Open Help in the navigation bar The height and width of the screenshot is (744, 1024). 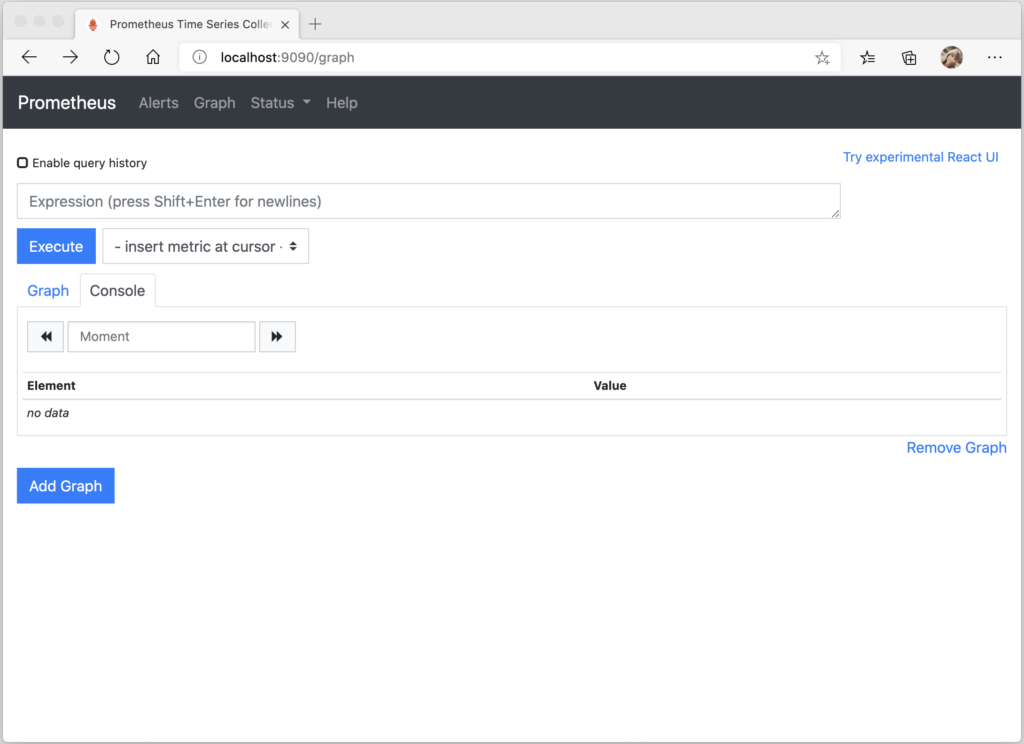[x=342, y=103]
